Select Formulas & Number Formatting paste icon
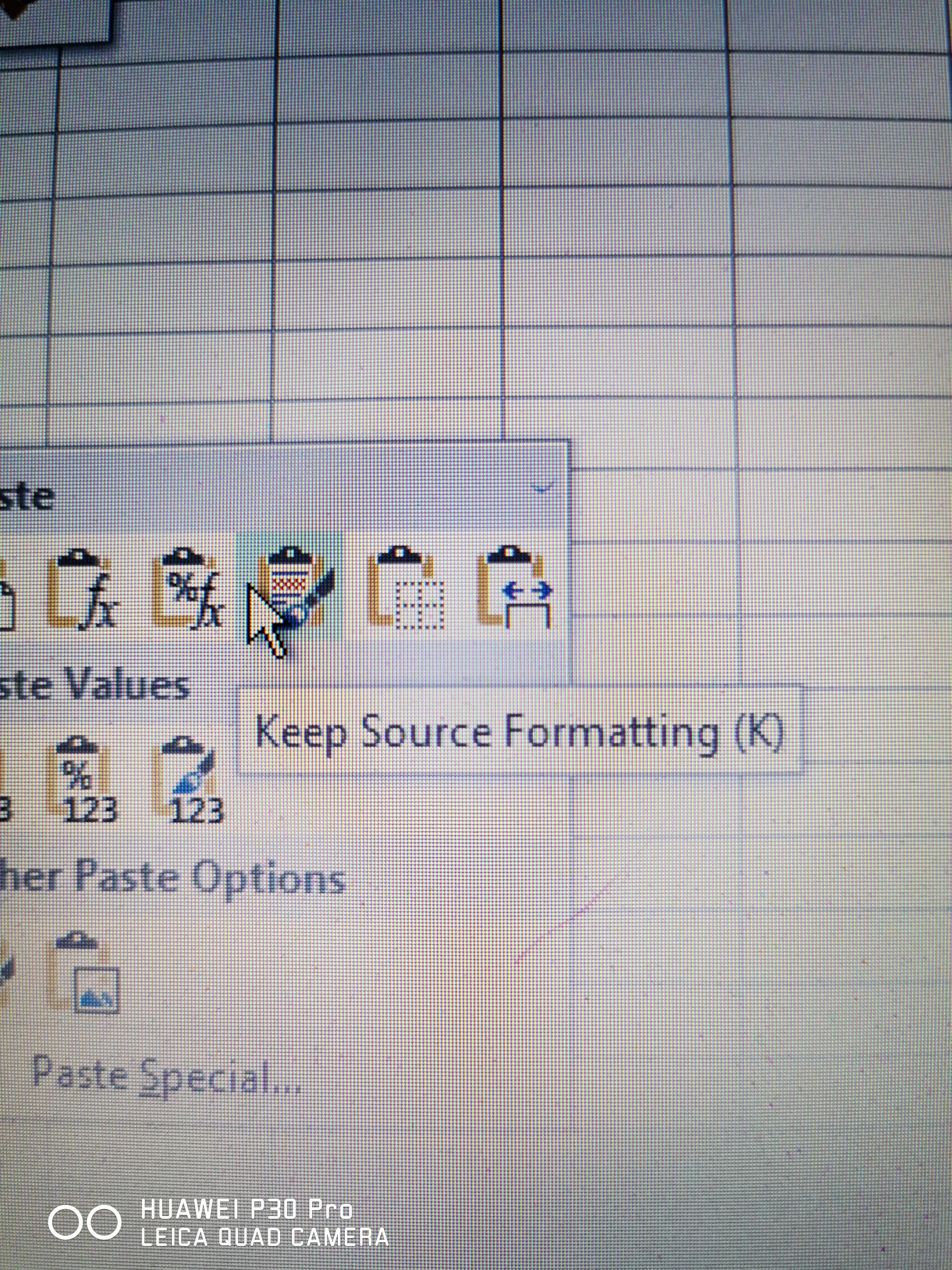The height and width of the screenshot is (1270, 952). click(x=188, y=589)
